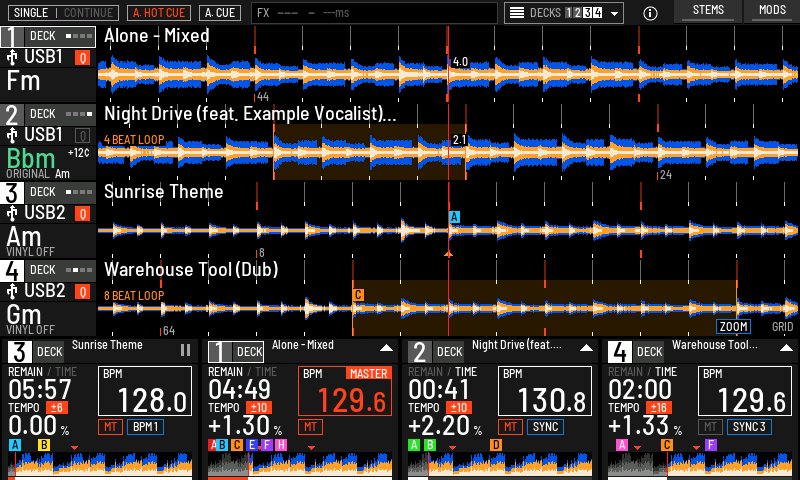Toggle A. CUE auto cue
The width and height of the screenshot is (800, 480).
(220, 13)
